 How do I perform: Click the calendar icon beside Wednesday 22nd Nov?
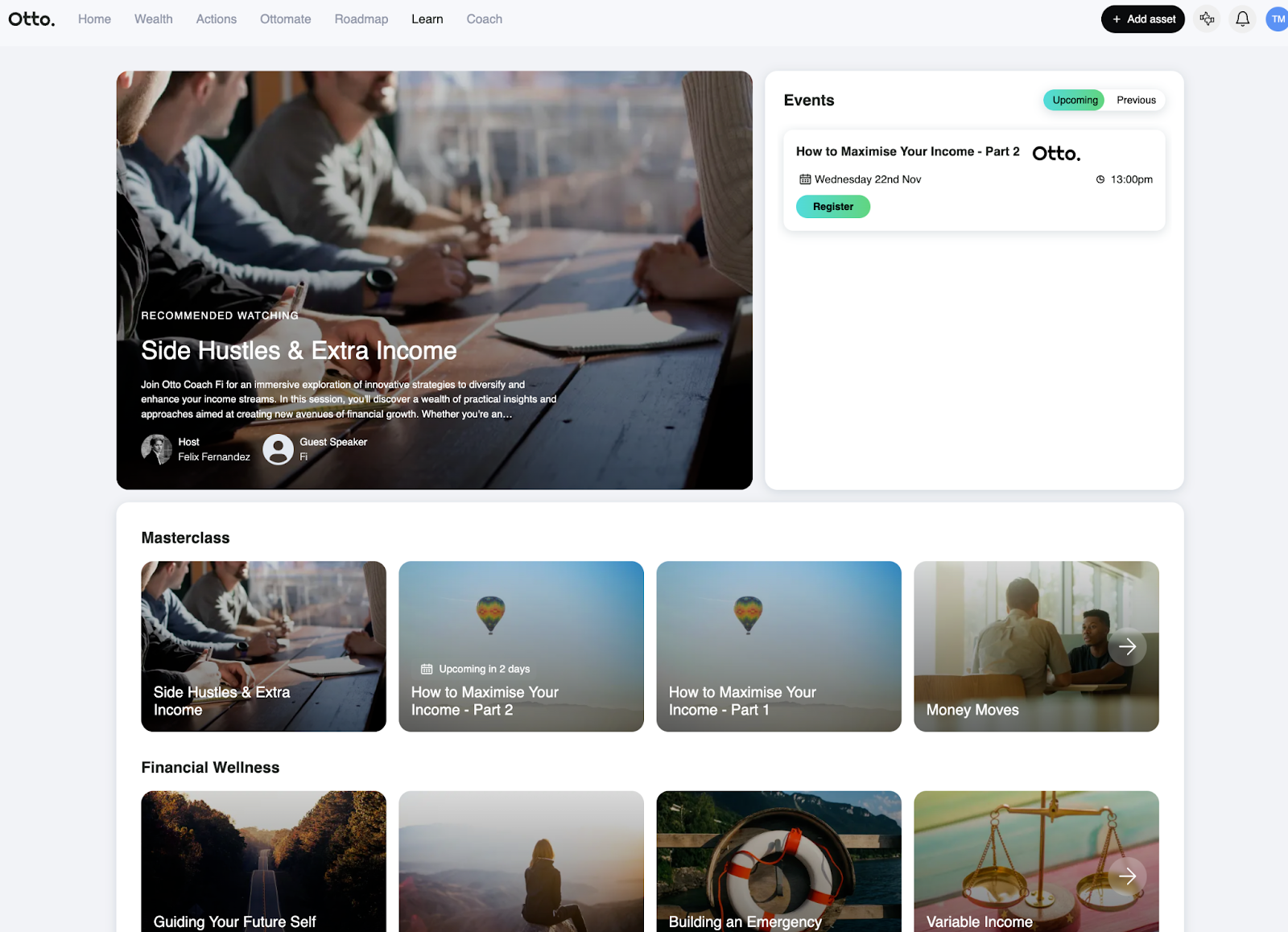pos(805,179)
